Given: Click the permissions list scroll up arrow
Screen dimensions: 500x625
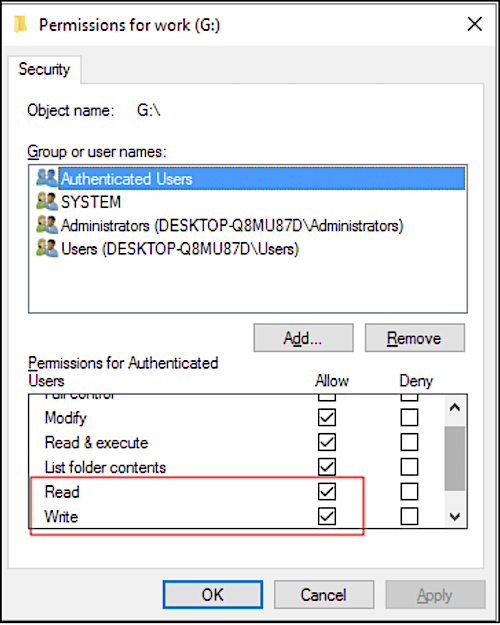Looking at the screenshot, I should coord(455,407).
